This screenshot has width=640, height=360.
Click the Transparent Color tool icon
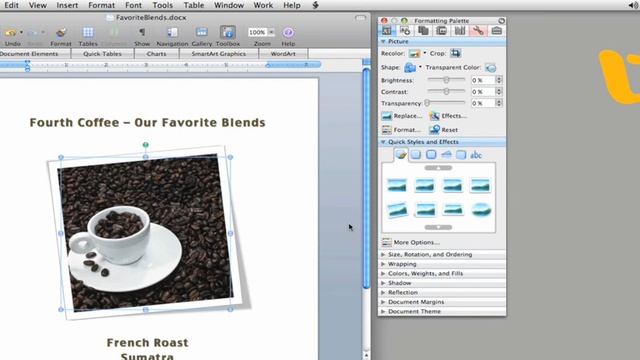(491, 67)
